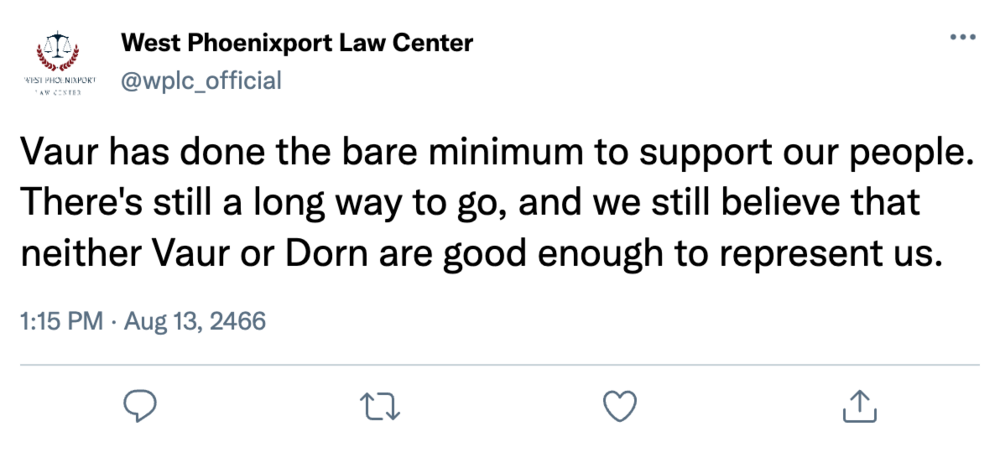
Task: Click the reply speech bubble icon
Action: [x=136, y=405]
